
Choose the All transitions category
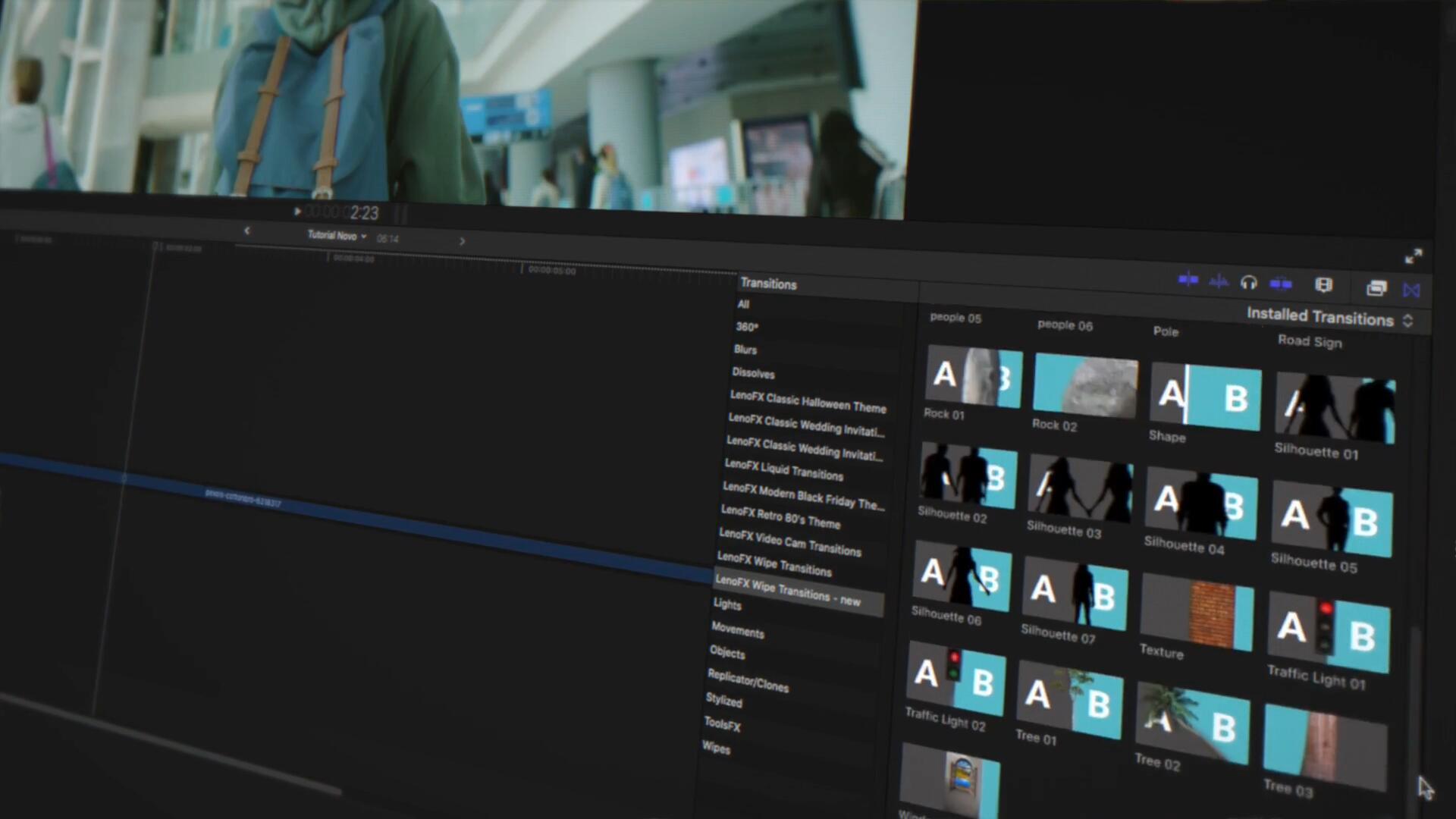click(743, 304)
